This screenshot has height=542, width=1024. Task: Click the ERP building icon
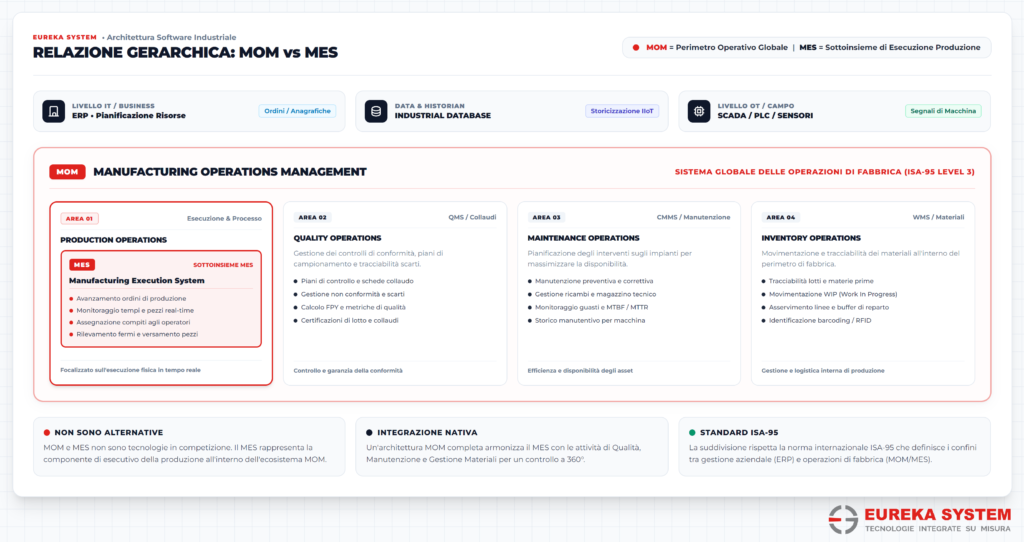click(54, 111)
